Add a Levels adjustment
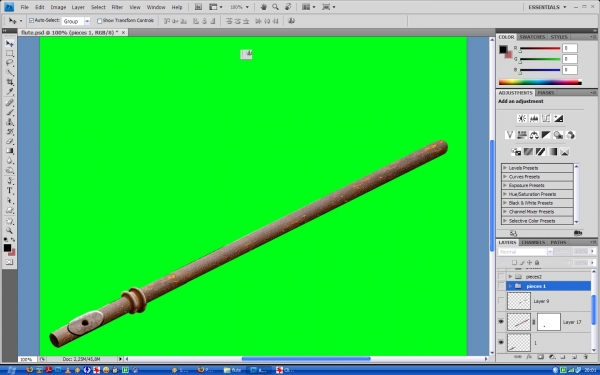The height and width of the screenshot is (375, 600). pyautogui.click(x=534, y=118)
